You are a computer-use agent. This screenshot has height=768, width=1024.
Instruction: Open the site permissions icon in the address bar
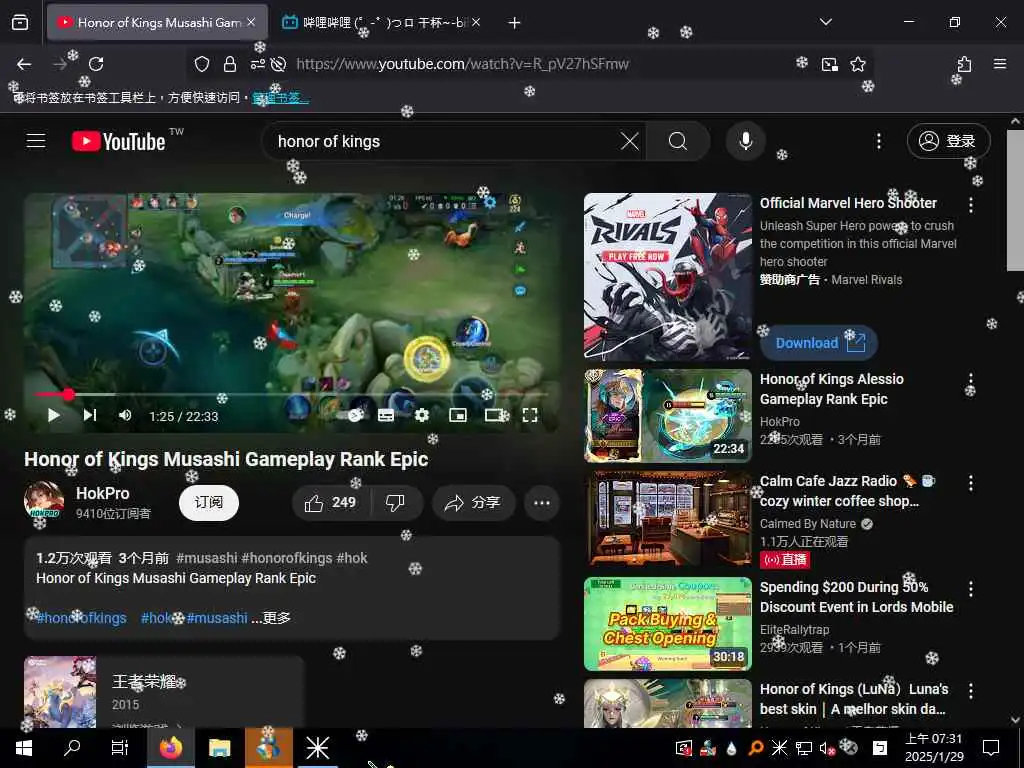(257, 64)
